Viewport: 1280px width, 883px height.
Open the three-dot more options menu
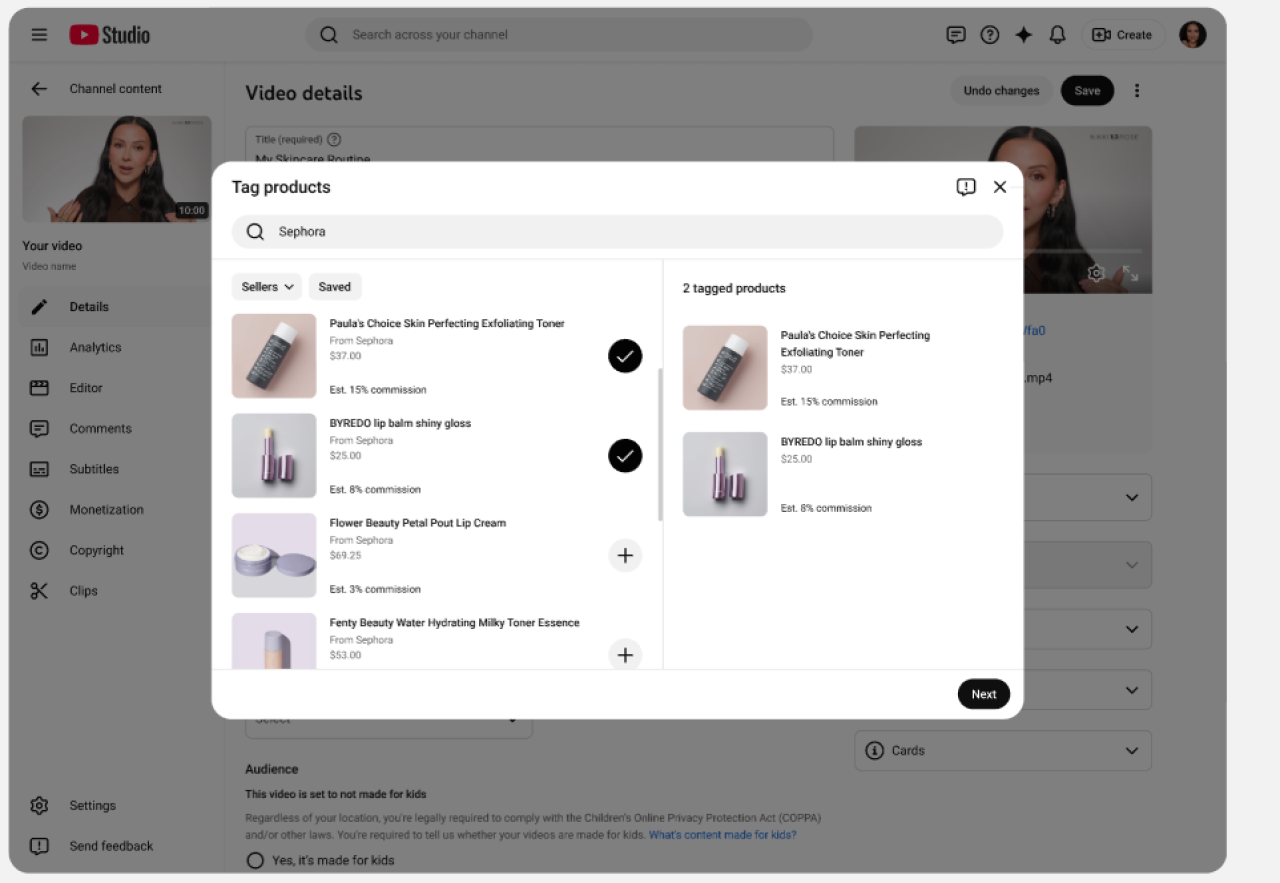(1137, 91)
